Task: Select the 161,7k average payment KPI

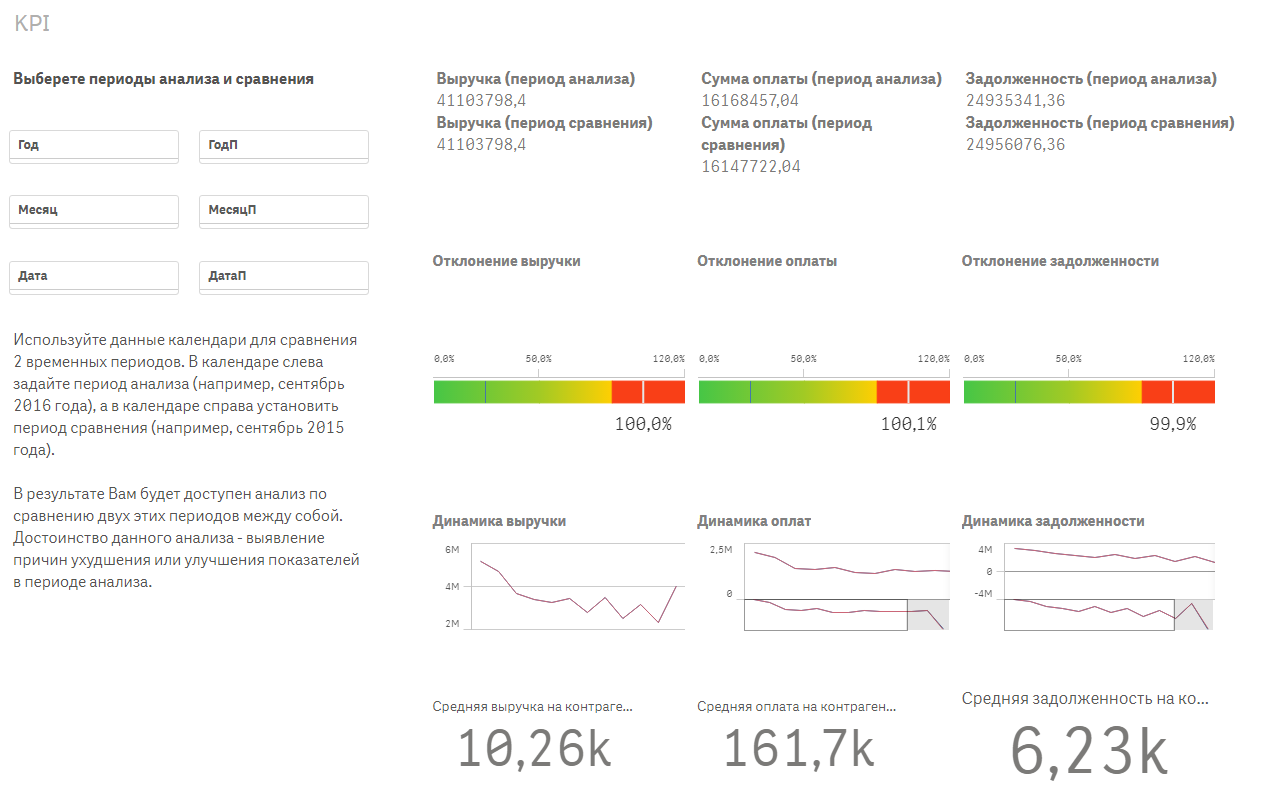Action: pos(798,750)
